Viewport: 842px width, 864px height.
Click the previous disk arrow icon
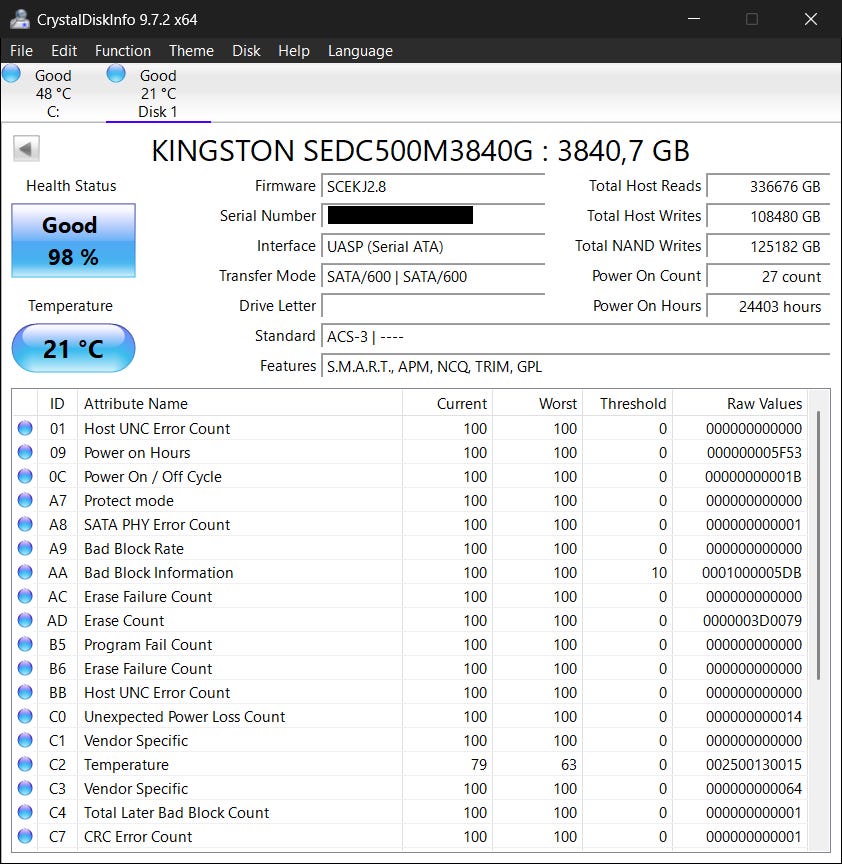[26, 150]
